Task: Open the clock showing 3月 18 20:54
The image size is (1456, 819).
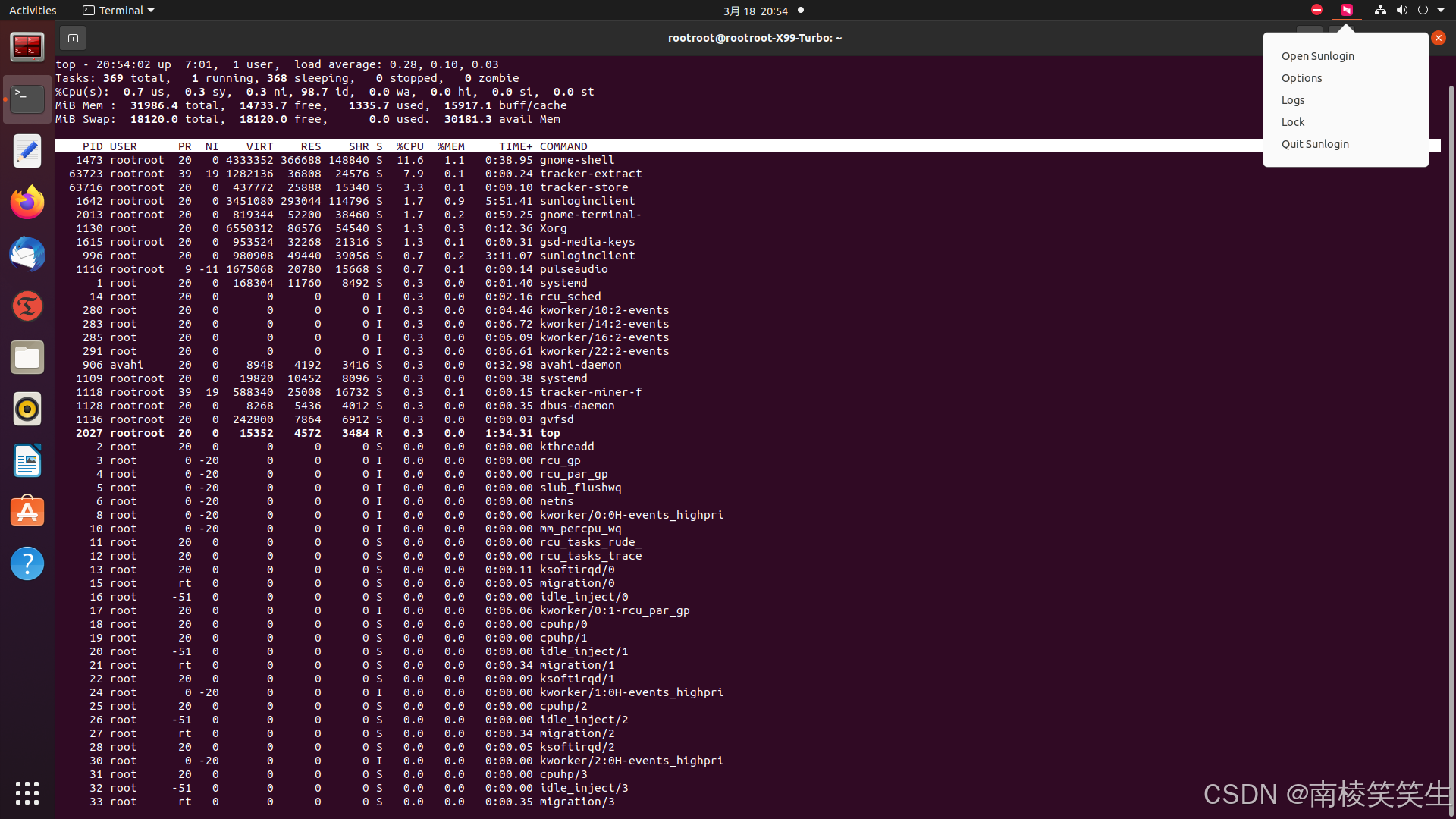Action: tap(755, 11)
